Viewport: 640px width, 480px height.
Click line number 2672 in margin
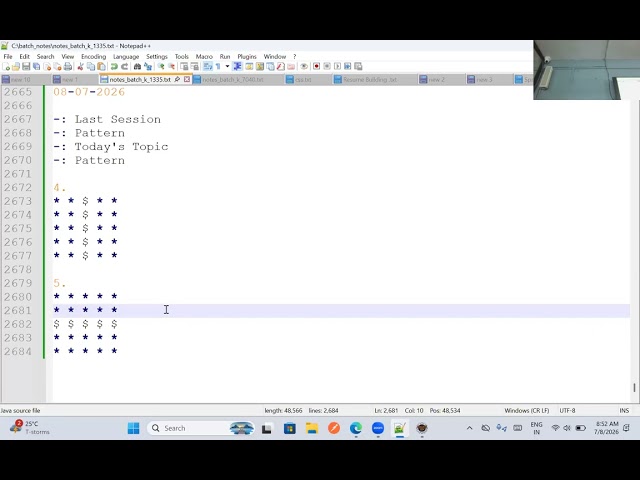[x=18, y=187]
